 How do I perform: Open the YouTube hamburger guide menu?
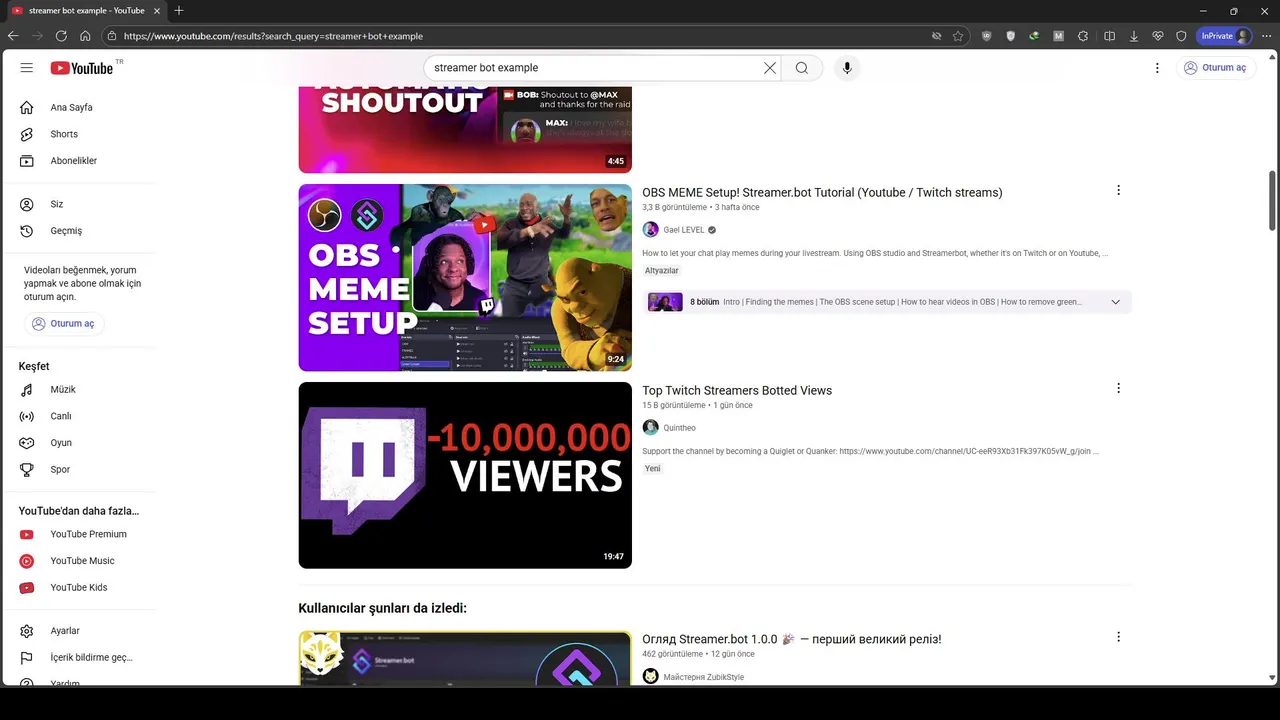27,68
